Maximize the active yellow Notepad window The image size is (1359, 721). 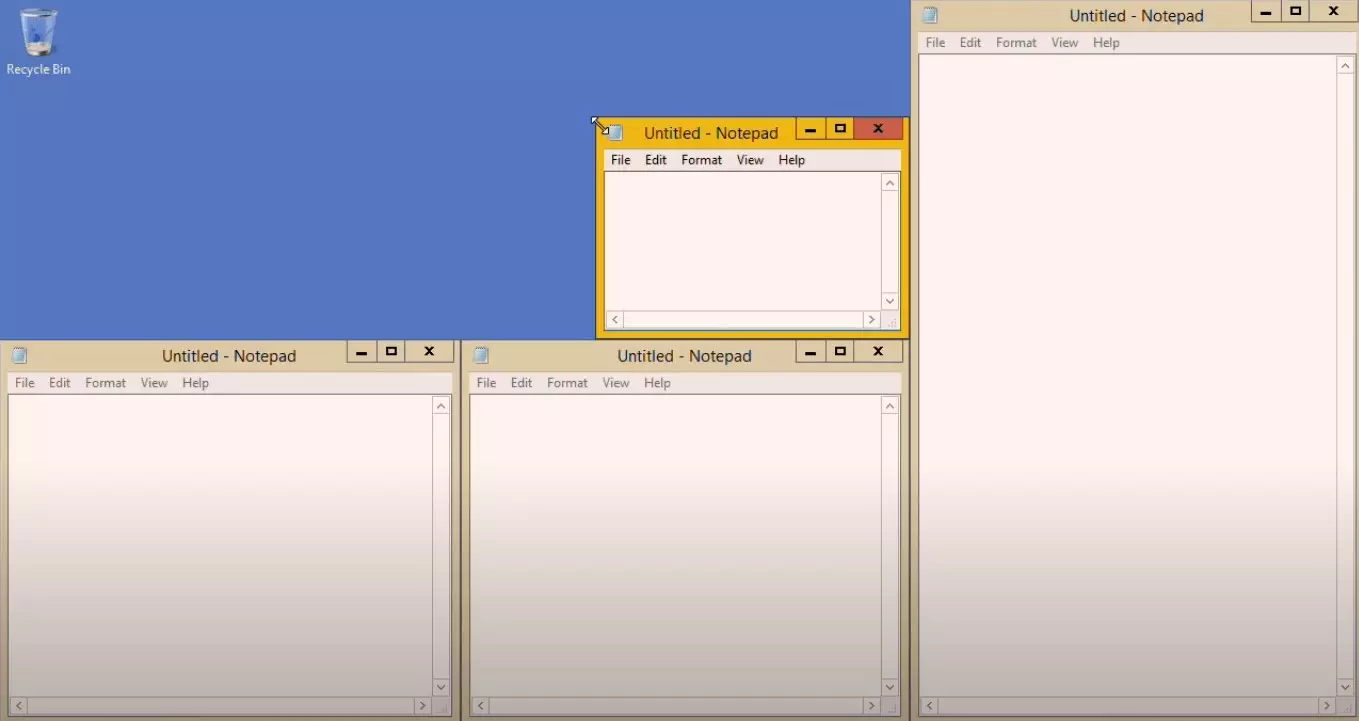(x=840, y=129)
